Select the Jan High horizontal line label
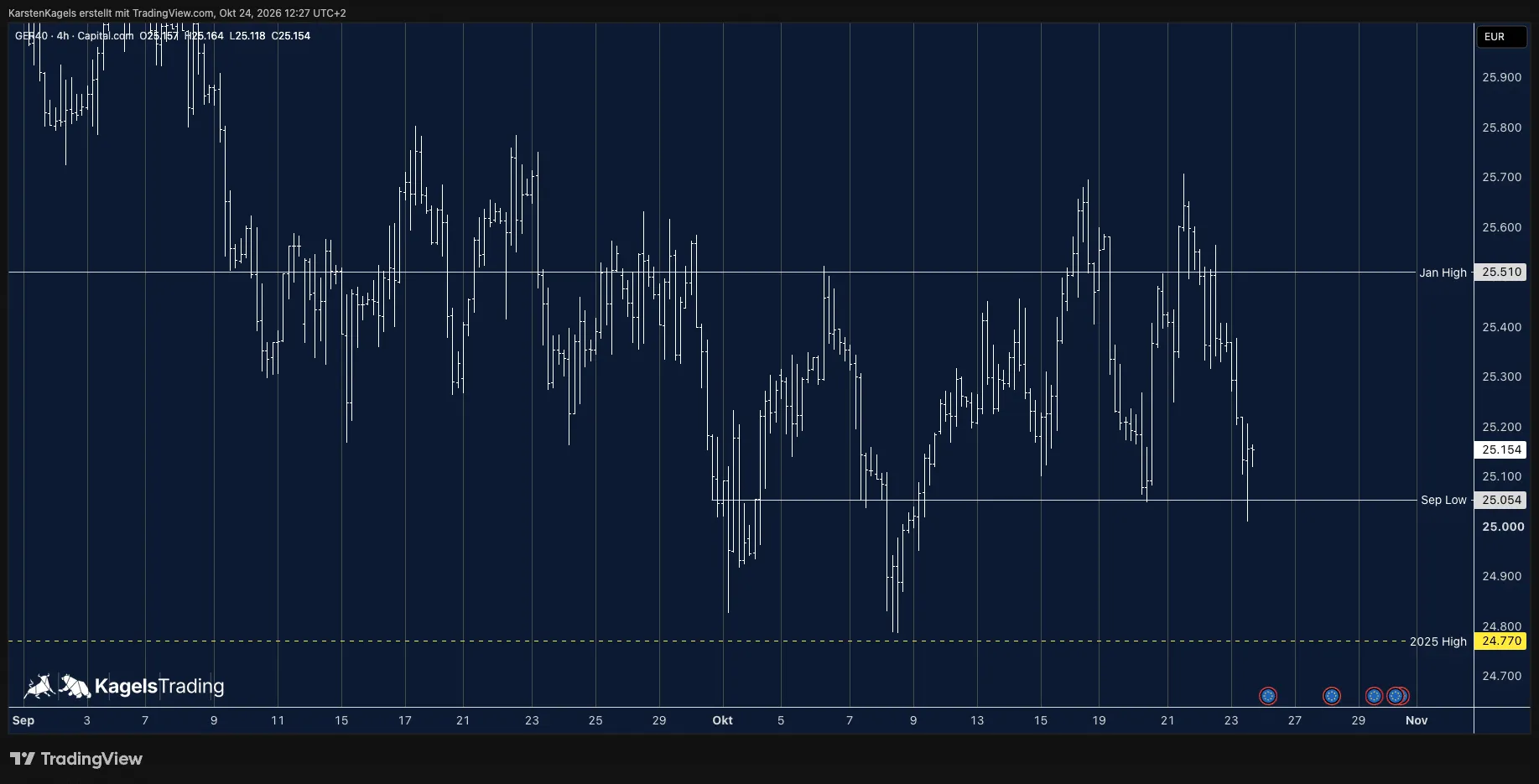The image size is (1539, 784). (x=1443, y=273)
